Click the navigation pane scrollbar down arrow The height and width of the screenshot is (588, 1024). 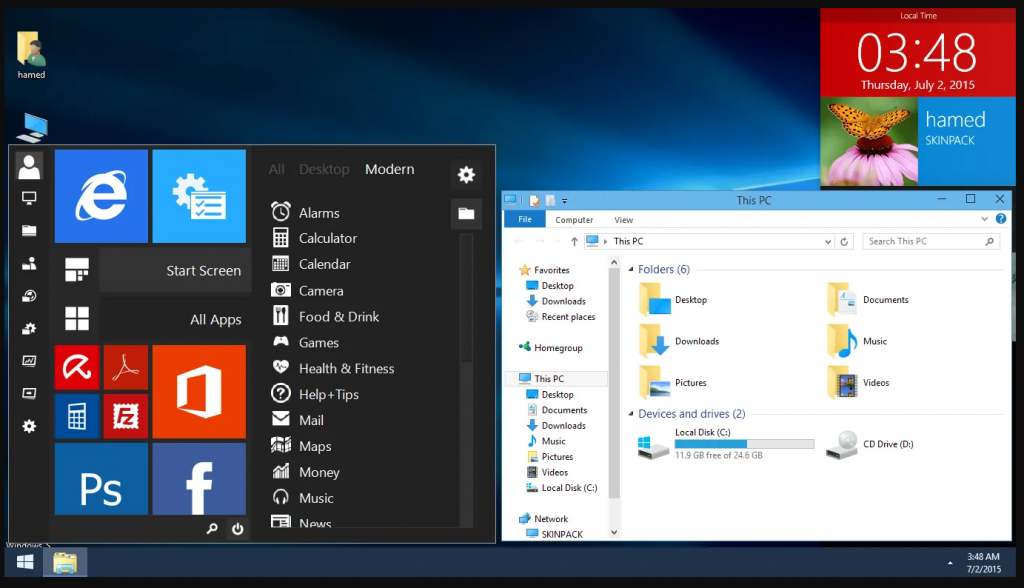pyautogui.click(x=614, y=532)
